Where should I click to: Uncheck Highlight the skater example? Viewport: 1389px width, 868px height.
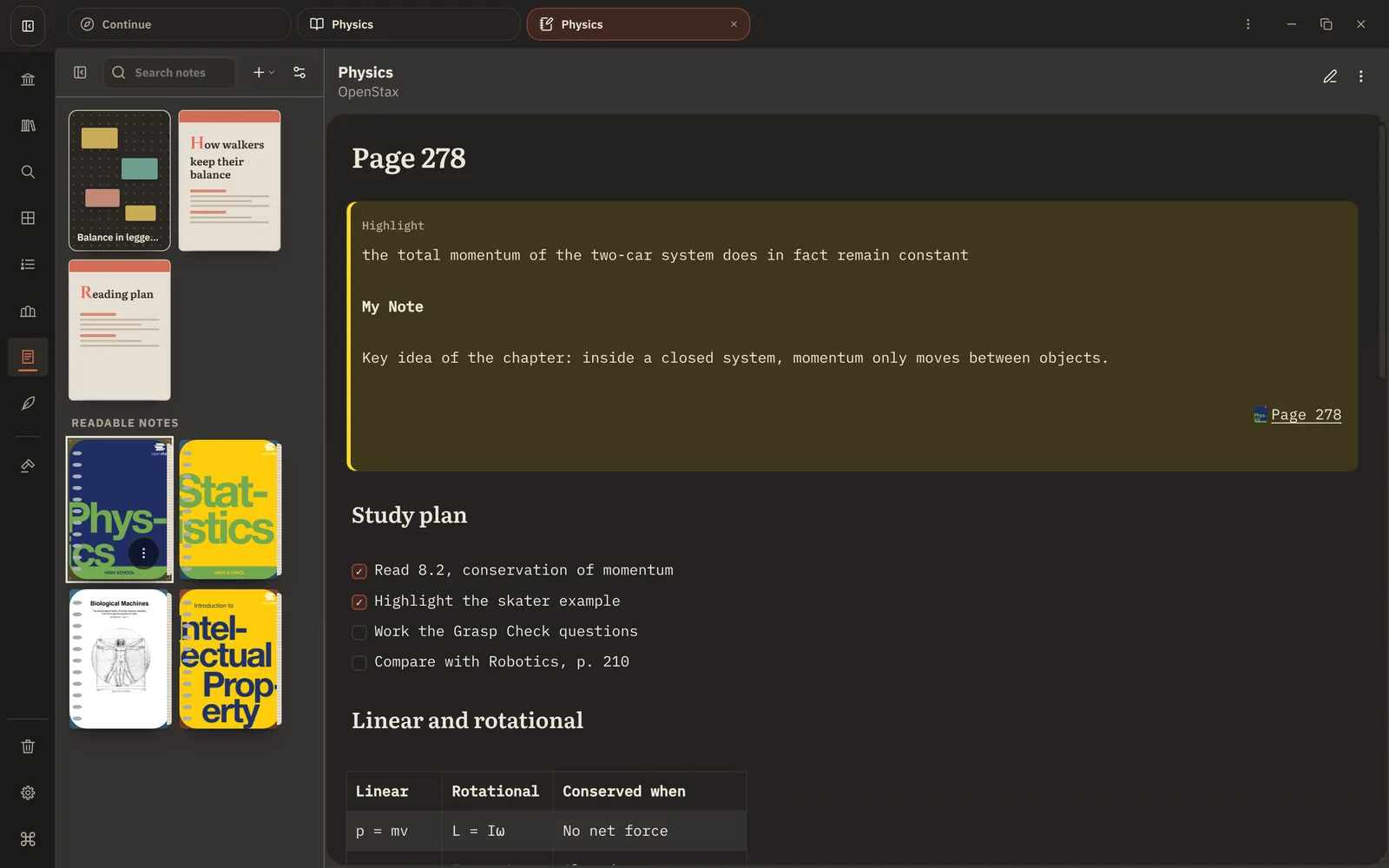point(359,602)
